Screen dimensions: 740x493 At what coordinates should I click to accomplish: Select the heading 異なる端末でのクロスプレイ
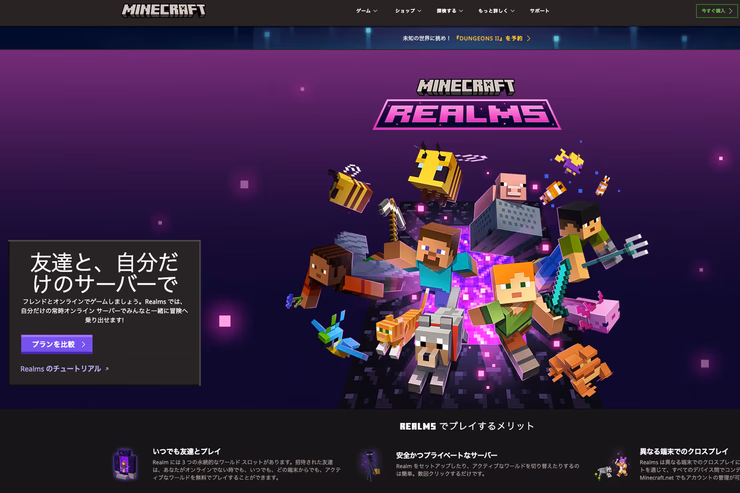point(683,451)
